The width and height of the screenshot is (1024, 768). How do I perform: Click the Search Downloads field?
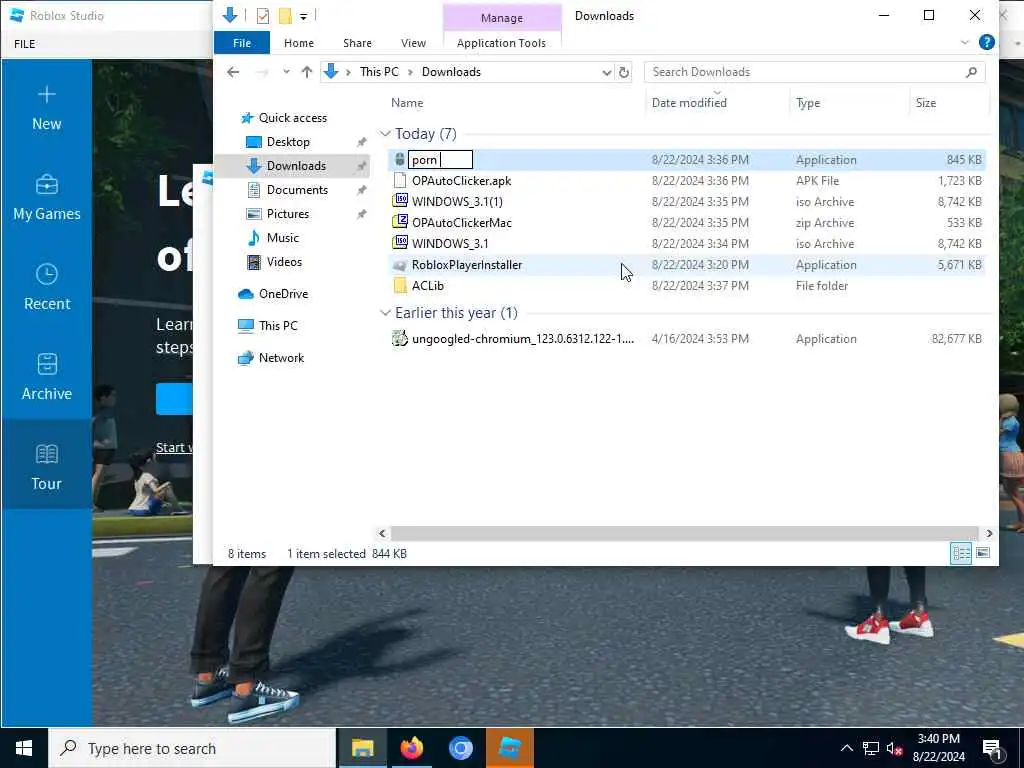tap(805, 72)
